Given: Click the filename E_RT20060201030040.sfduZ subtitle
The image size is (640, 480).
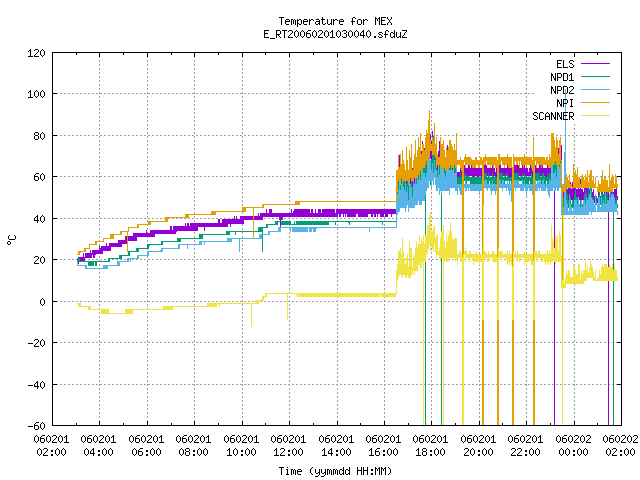Looking at the screenshot, I should 335,34.
